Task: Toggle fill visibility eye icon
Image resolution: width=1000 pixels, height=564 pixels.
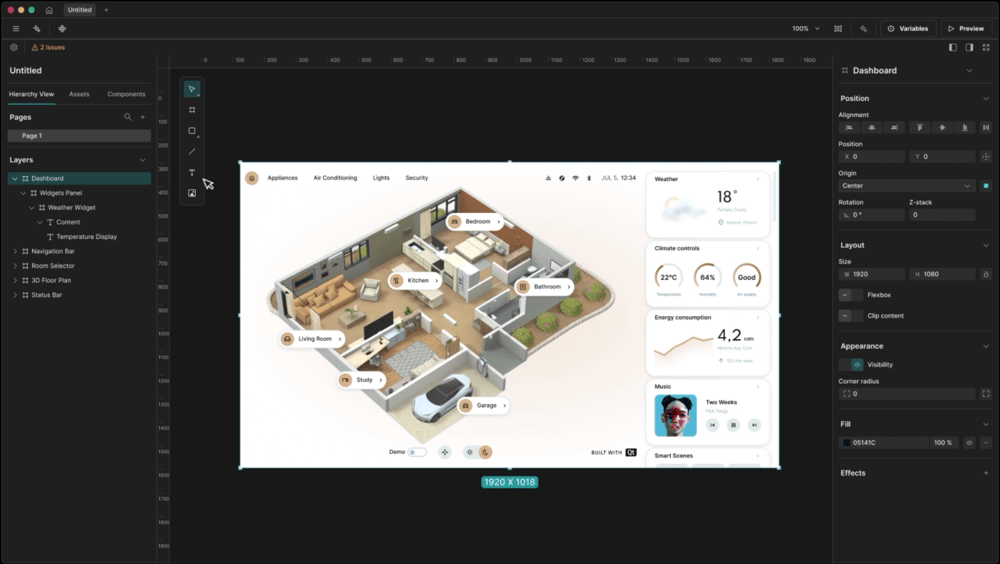Action: (x=969, y=443)
